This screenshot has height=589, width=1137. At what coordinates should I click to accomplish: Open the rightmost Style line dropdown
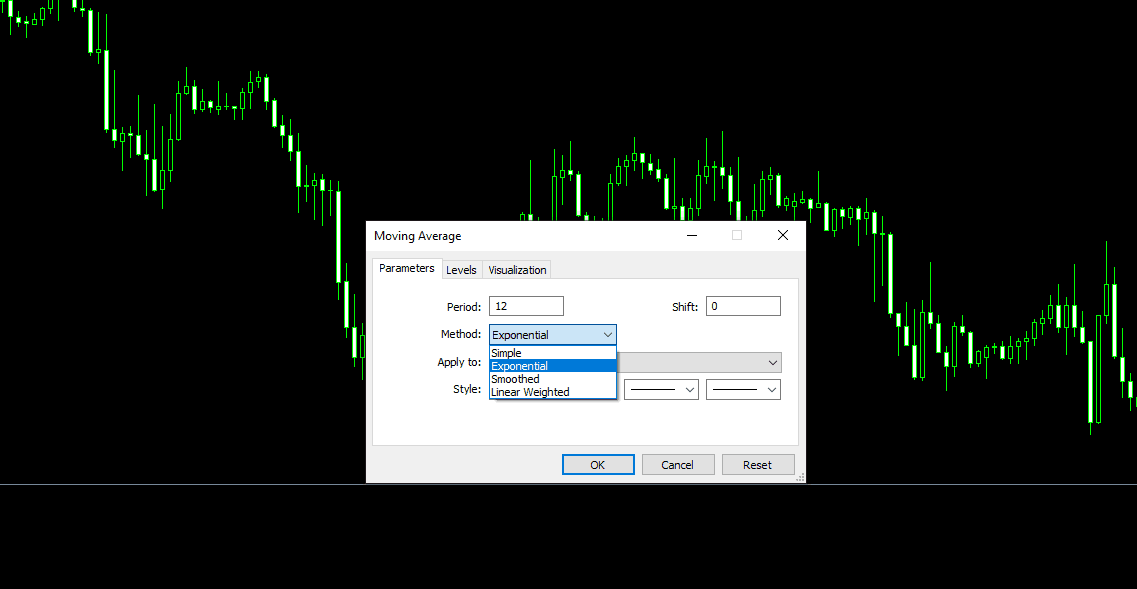pyautogui.click(x=743, y=390)
